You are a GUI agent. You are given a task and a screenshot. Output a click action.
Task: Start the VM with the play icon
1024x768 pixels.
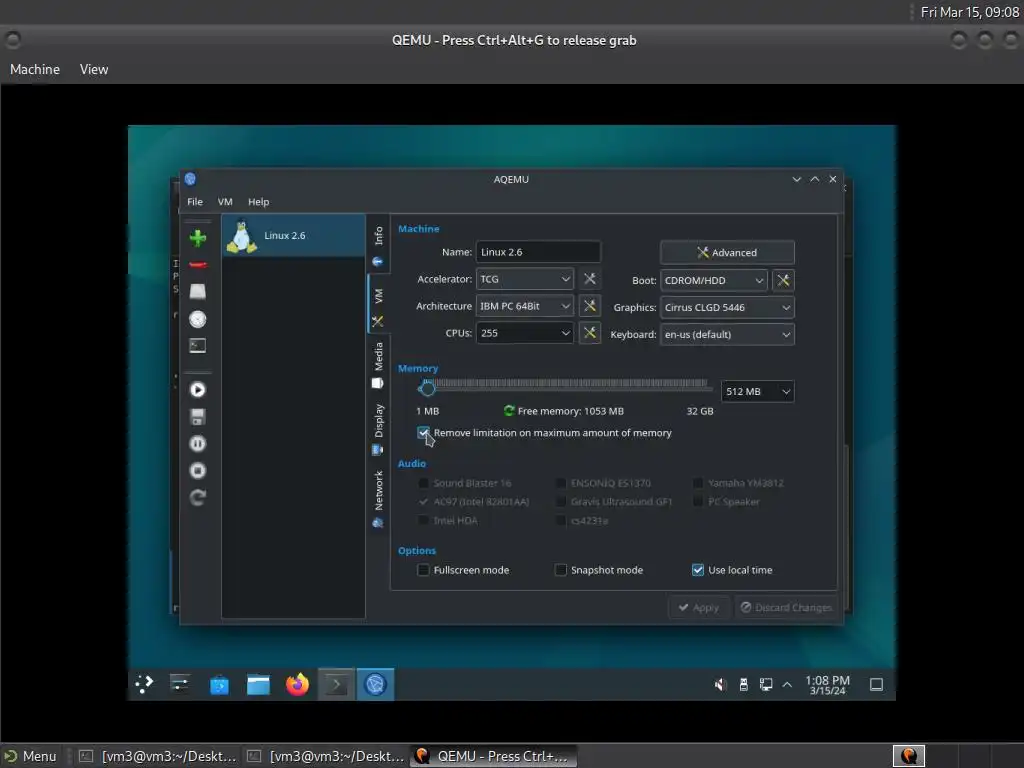click(x=198, y=390)
